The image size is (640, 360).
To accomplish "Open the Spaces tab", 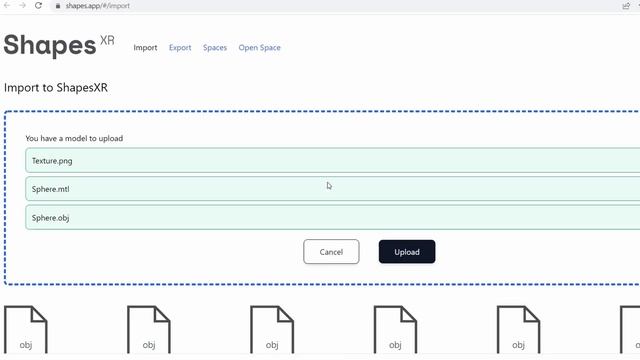I will pos(215,47).
